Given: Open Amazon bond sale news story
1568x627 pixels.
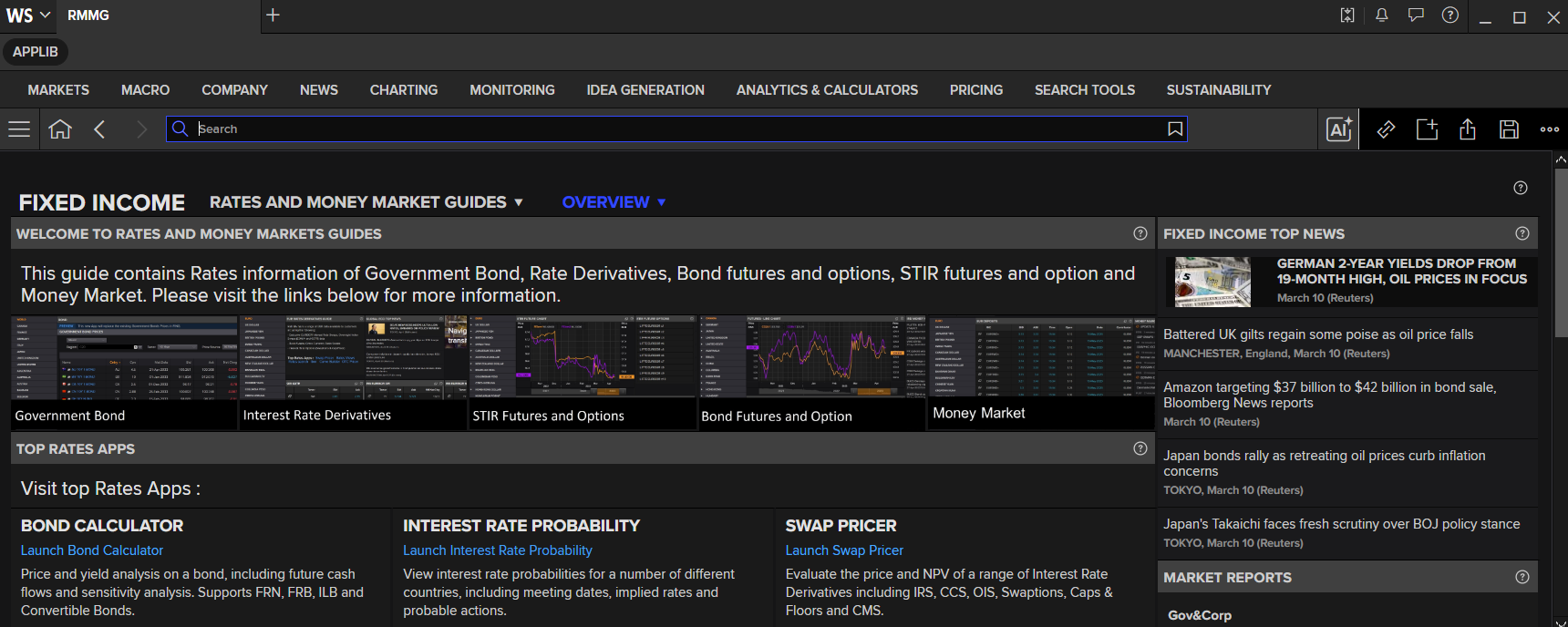Looking at the screenshot, I should [1330, 395].
